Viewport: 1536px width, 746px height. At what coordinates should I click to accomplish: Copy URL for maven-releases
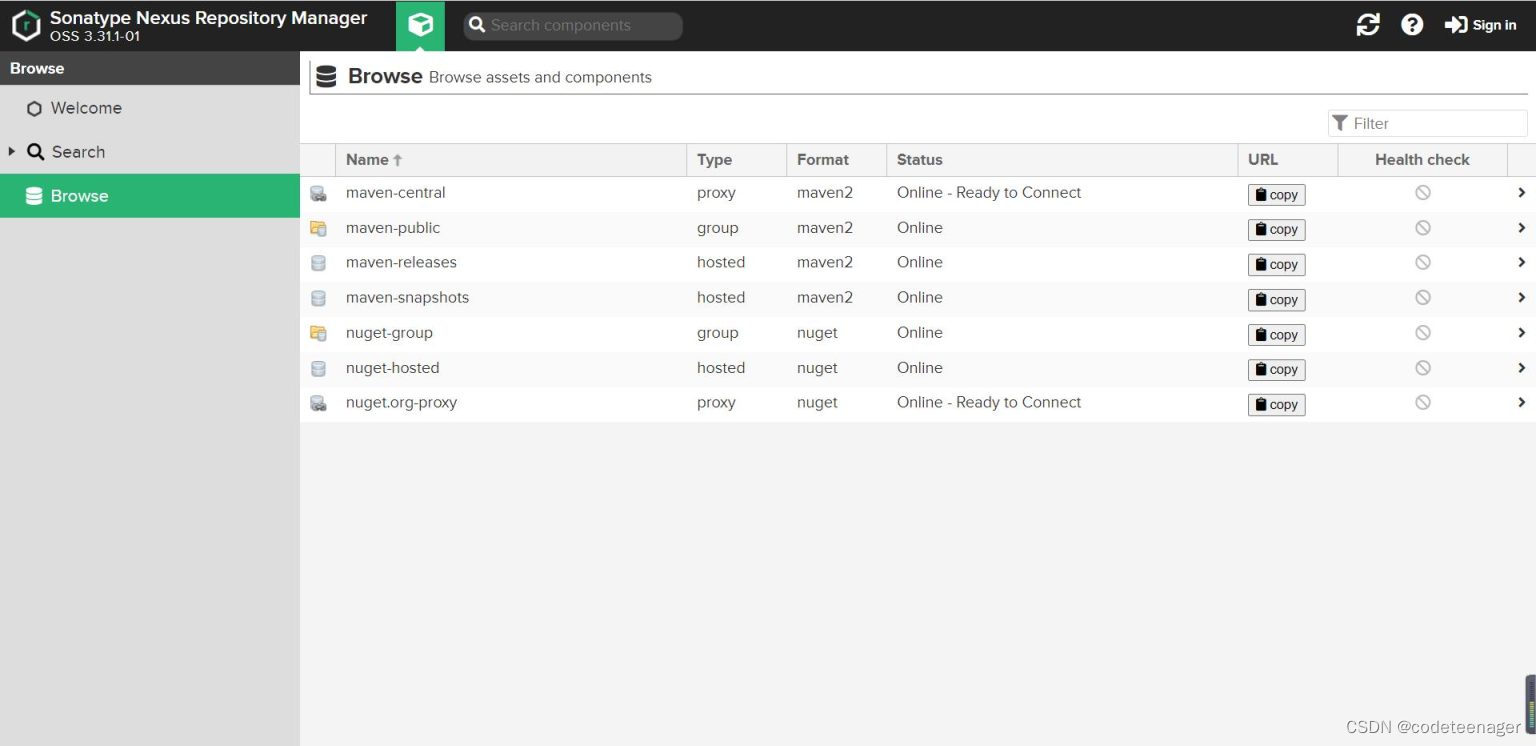pyautogui.click(x=1276, y=265)
